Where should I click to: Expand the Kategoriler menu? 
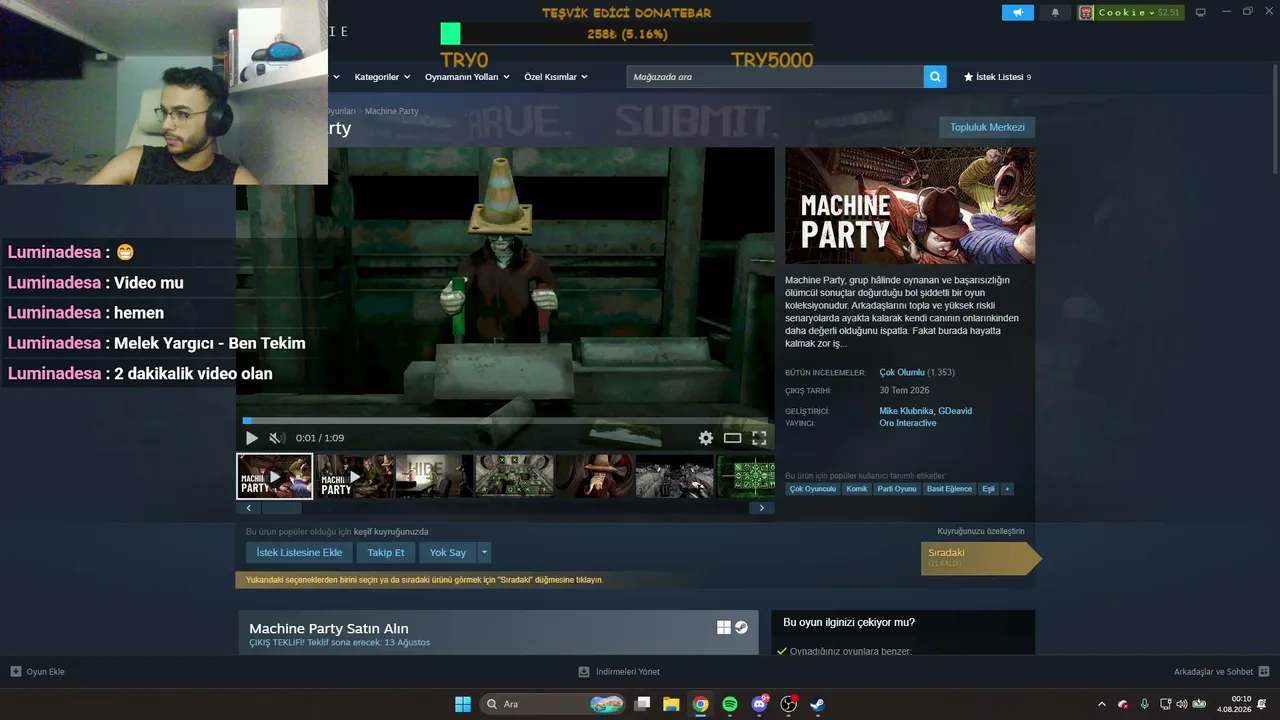click(381, 77)
